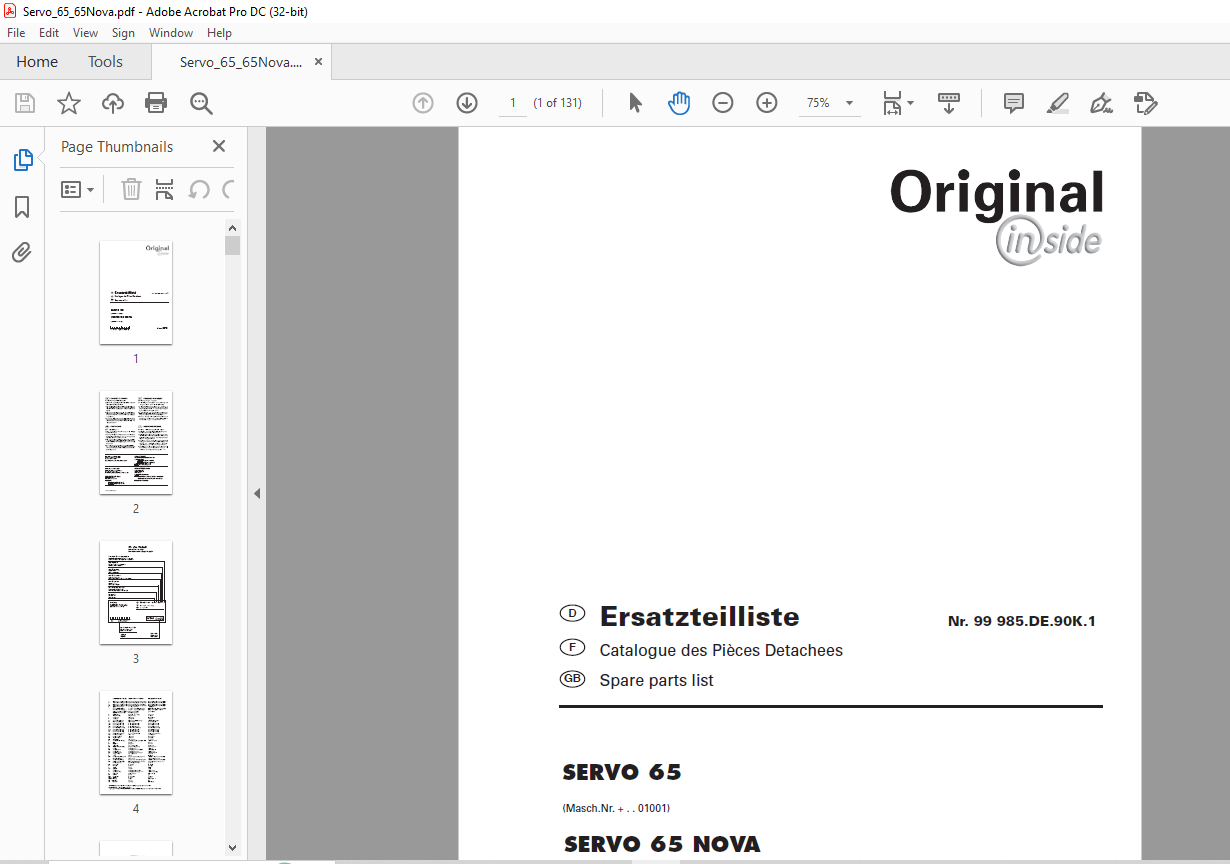Go to previous page arrow
This screenshot has height=864, width=1230.
[x=423, y=103]
